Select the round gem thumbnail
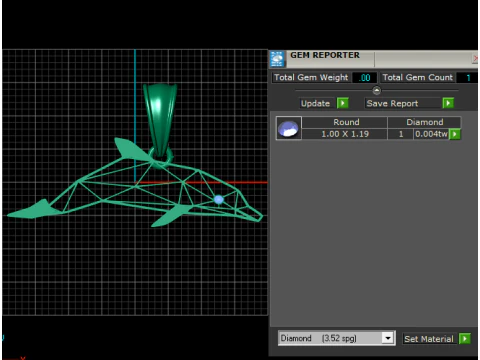 click(x=289, y=128)
